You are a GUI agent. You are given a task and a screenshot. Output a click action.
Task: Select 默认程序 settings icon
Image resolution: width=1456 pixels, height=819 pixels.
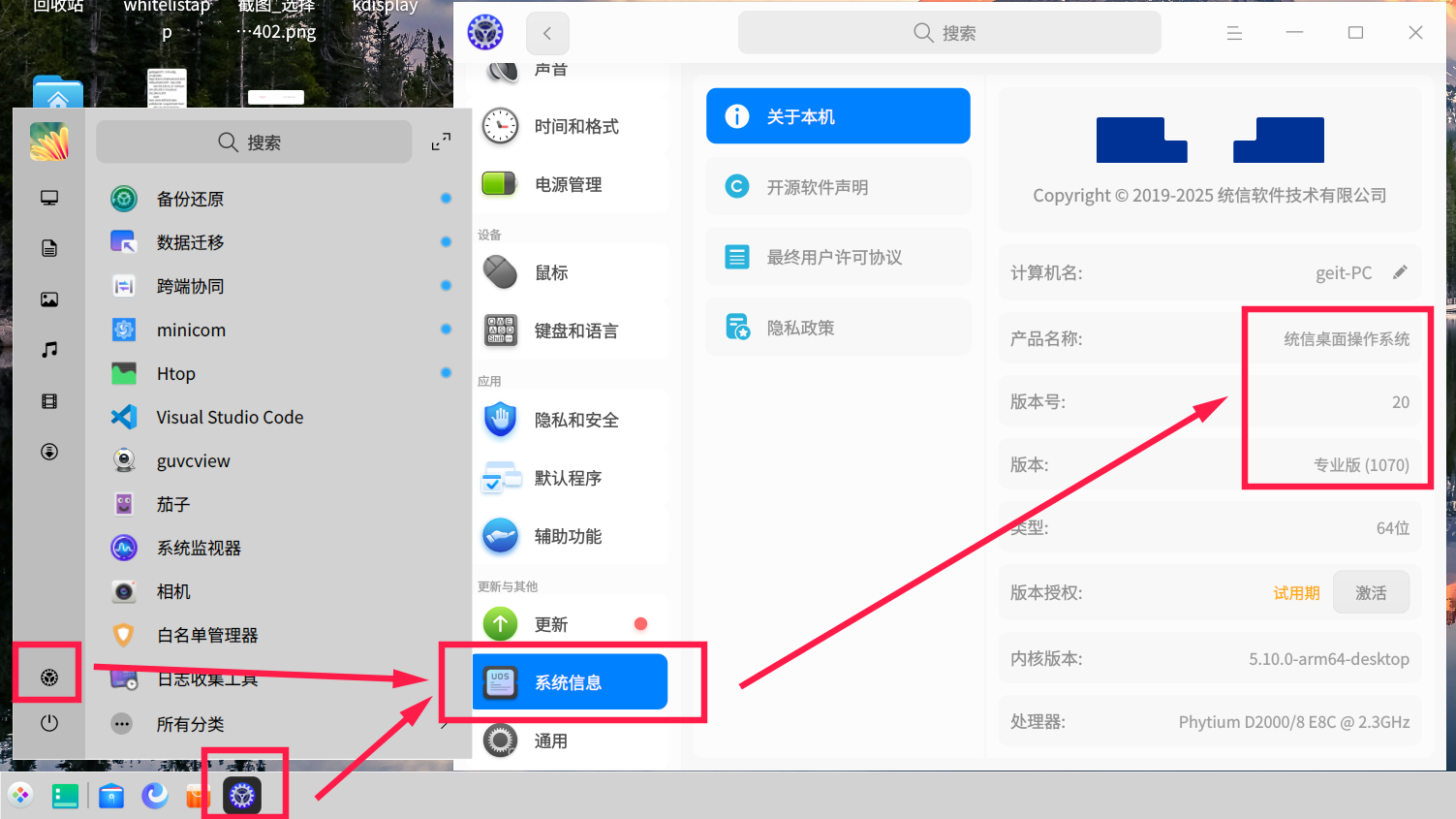[x=501, y=478]
